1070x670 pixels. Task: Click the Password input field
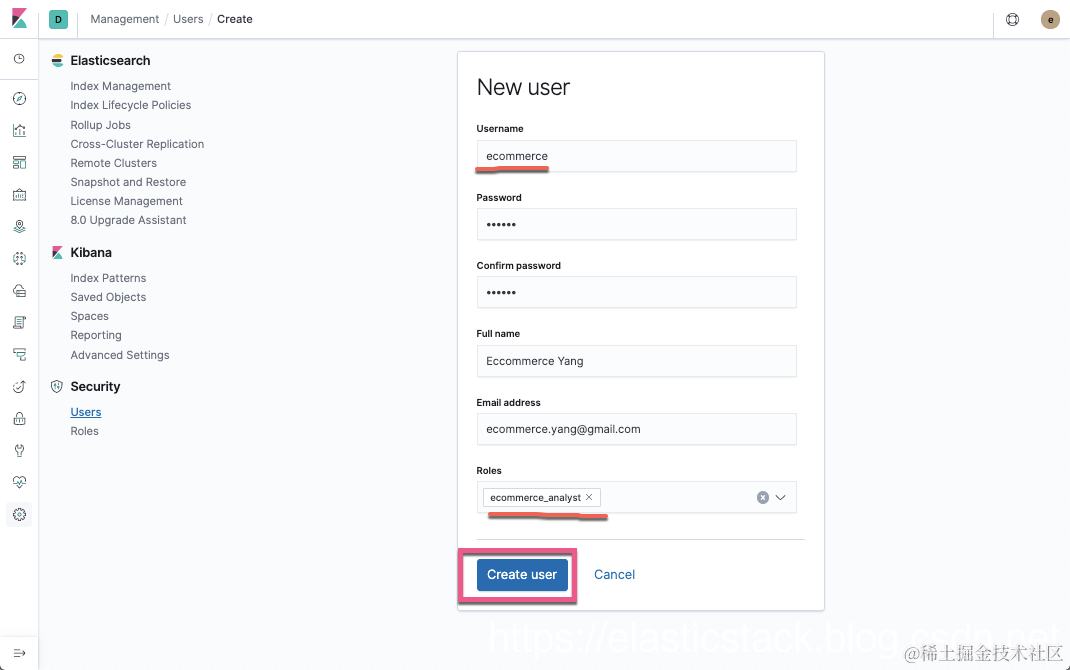click(x=636, y=224)
